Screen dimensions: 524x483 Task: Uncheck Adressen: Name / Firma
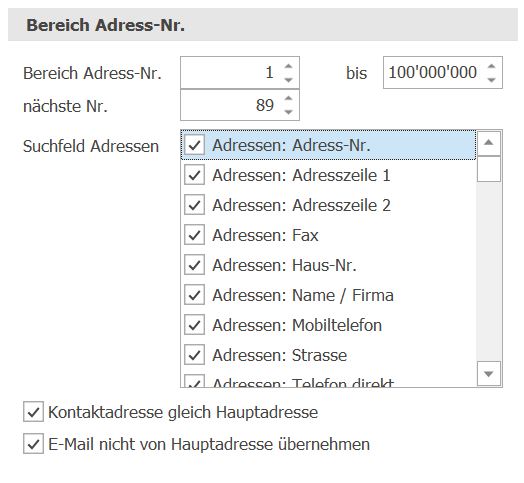point(194,295)
